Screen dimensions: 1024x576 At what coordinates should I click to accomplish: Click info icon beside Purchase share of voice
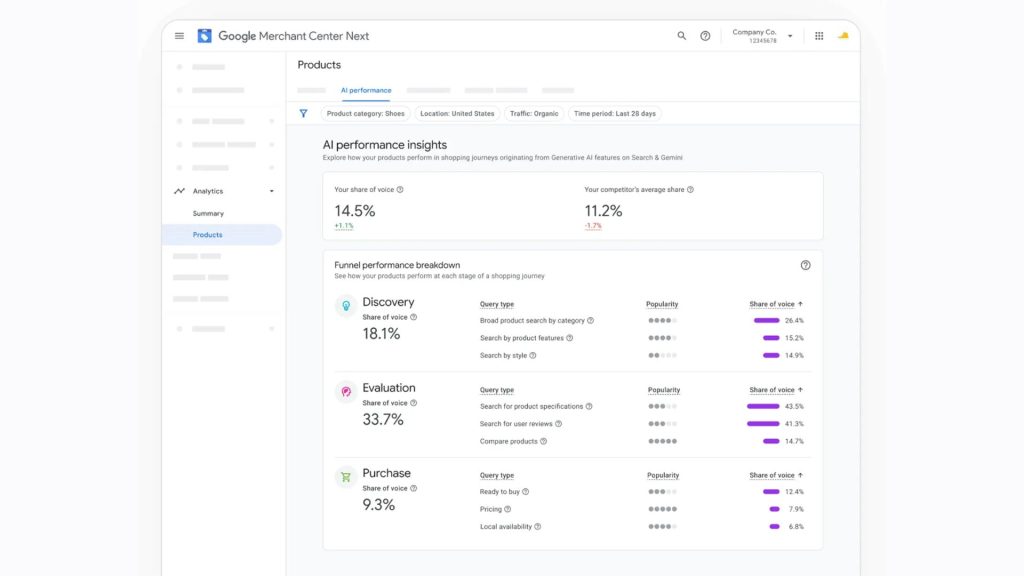413,488
